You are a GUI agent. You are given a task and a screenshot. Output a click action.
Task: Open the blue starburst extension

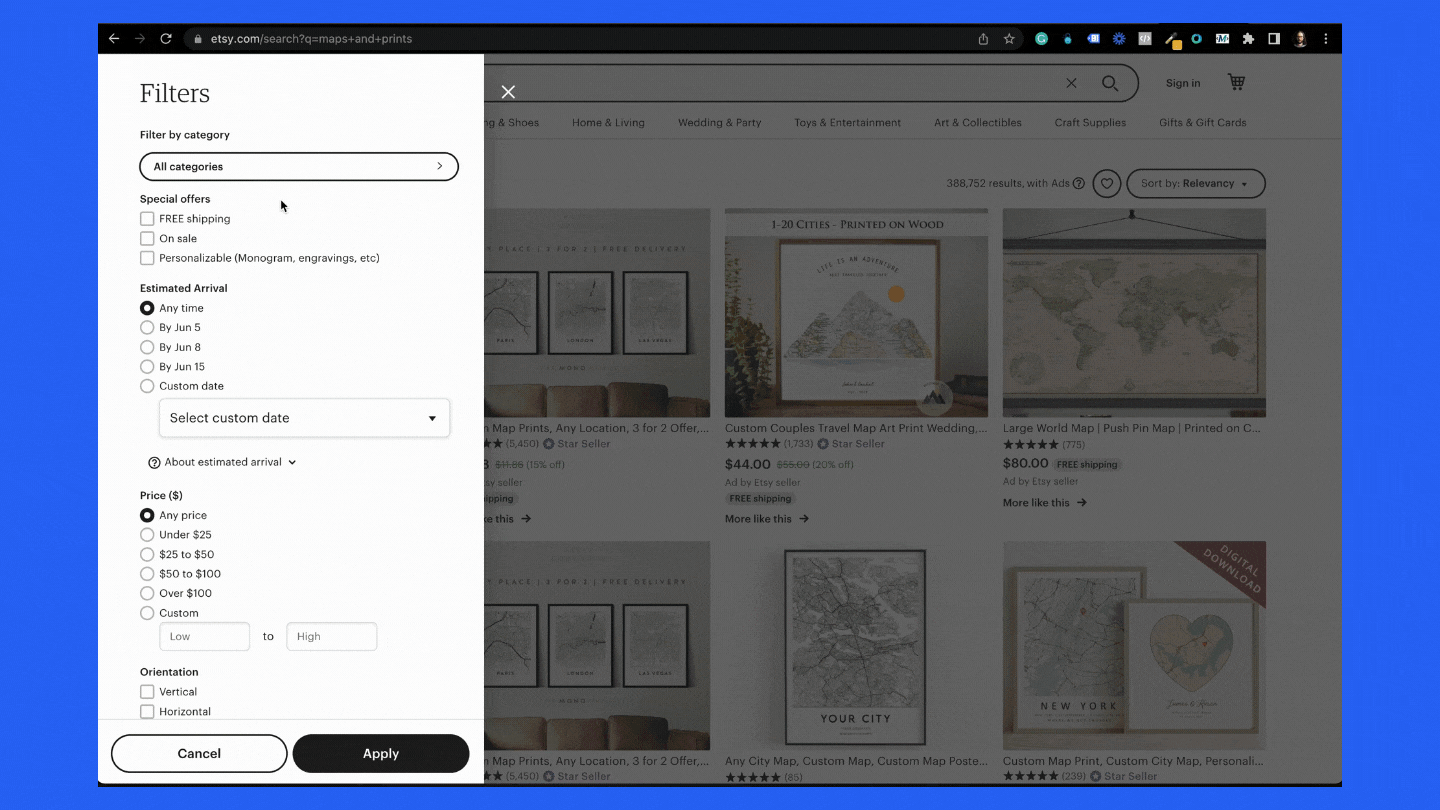(x=1119, y=39)
